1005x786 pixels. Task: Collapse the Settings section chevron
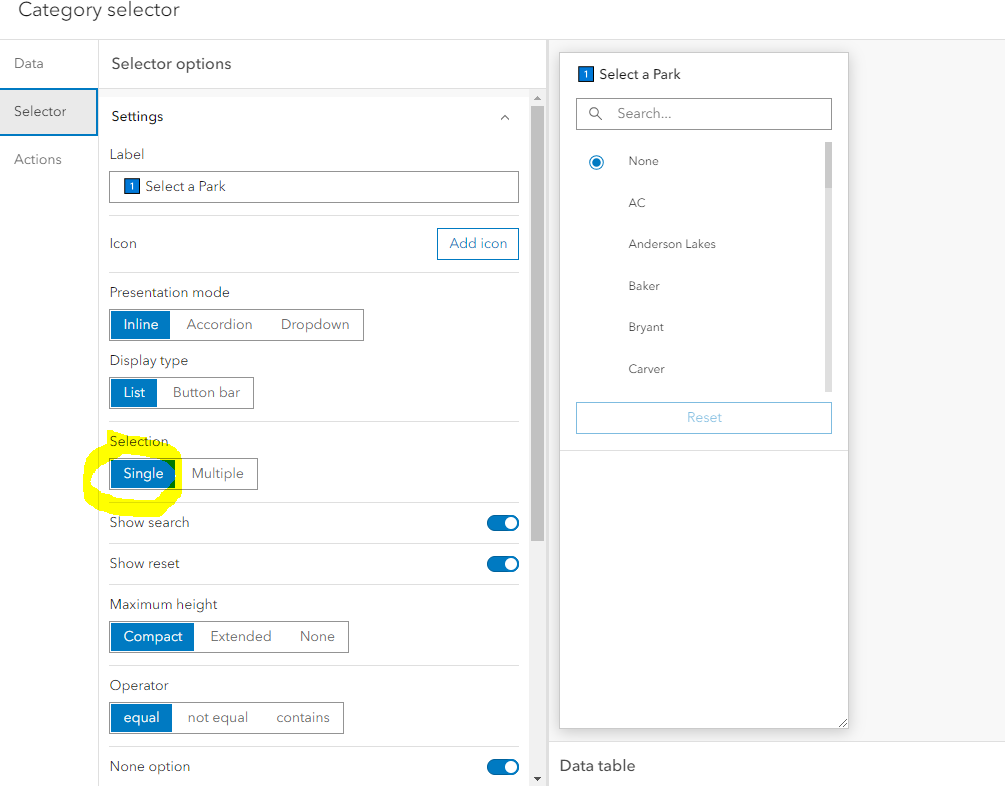(505, 116)
